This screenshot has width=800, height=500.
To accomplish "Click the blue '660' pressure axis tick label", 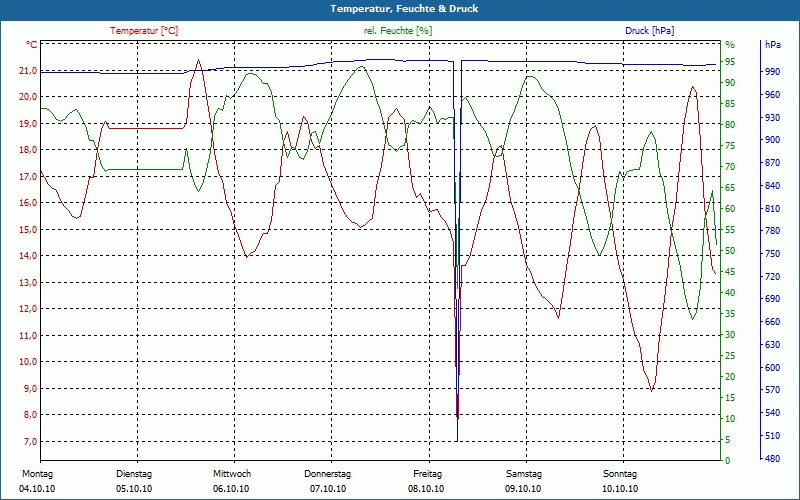I will point(773,321).
